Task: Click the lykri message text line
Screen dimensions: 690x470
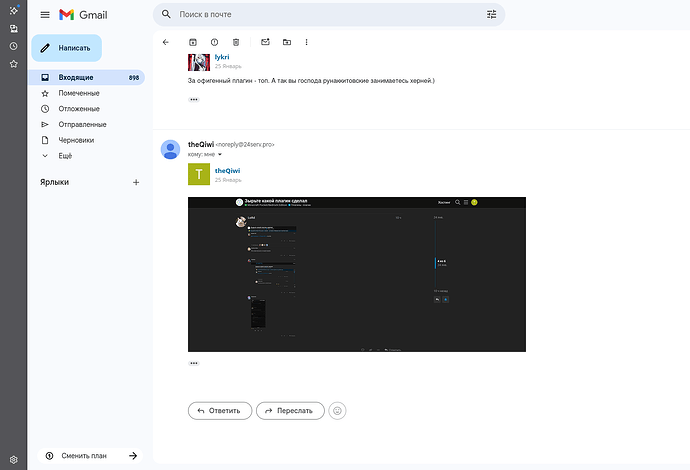Action: click(311, 81)
